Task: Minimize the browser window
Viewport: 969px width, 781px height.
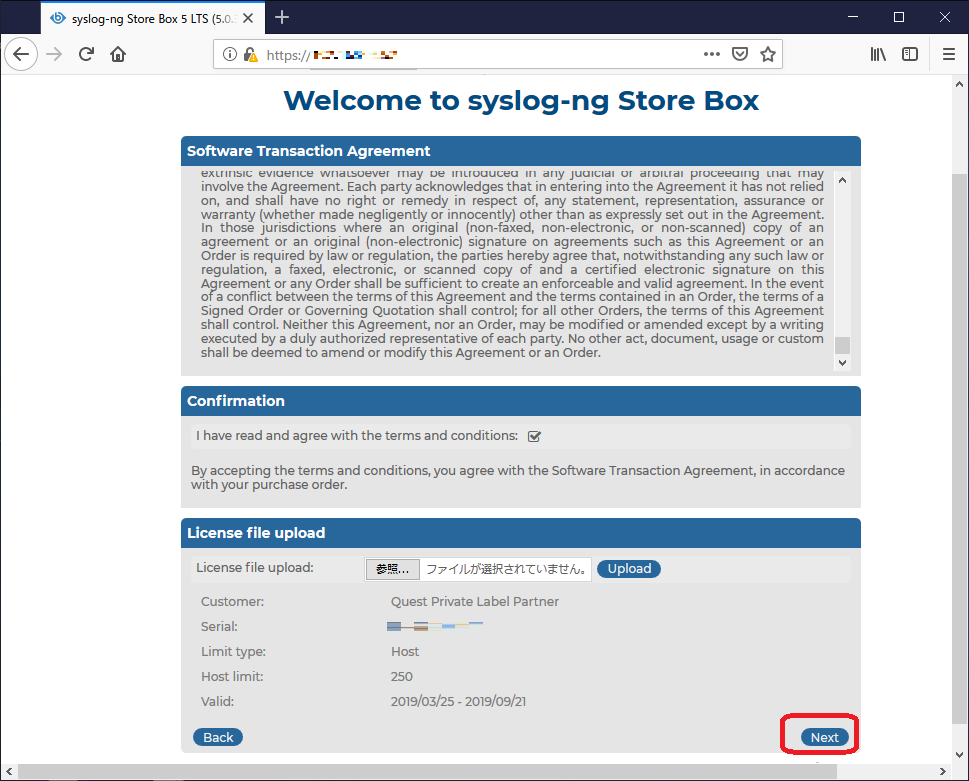Action: 853,17
